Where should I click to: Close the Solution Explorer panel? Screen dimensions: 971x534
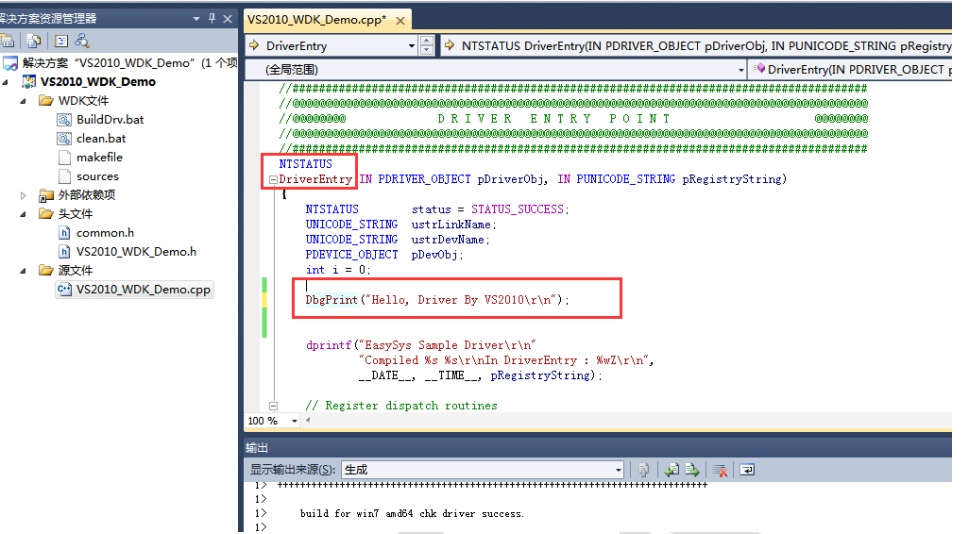click(x=227, y=19)
